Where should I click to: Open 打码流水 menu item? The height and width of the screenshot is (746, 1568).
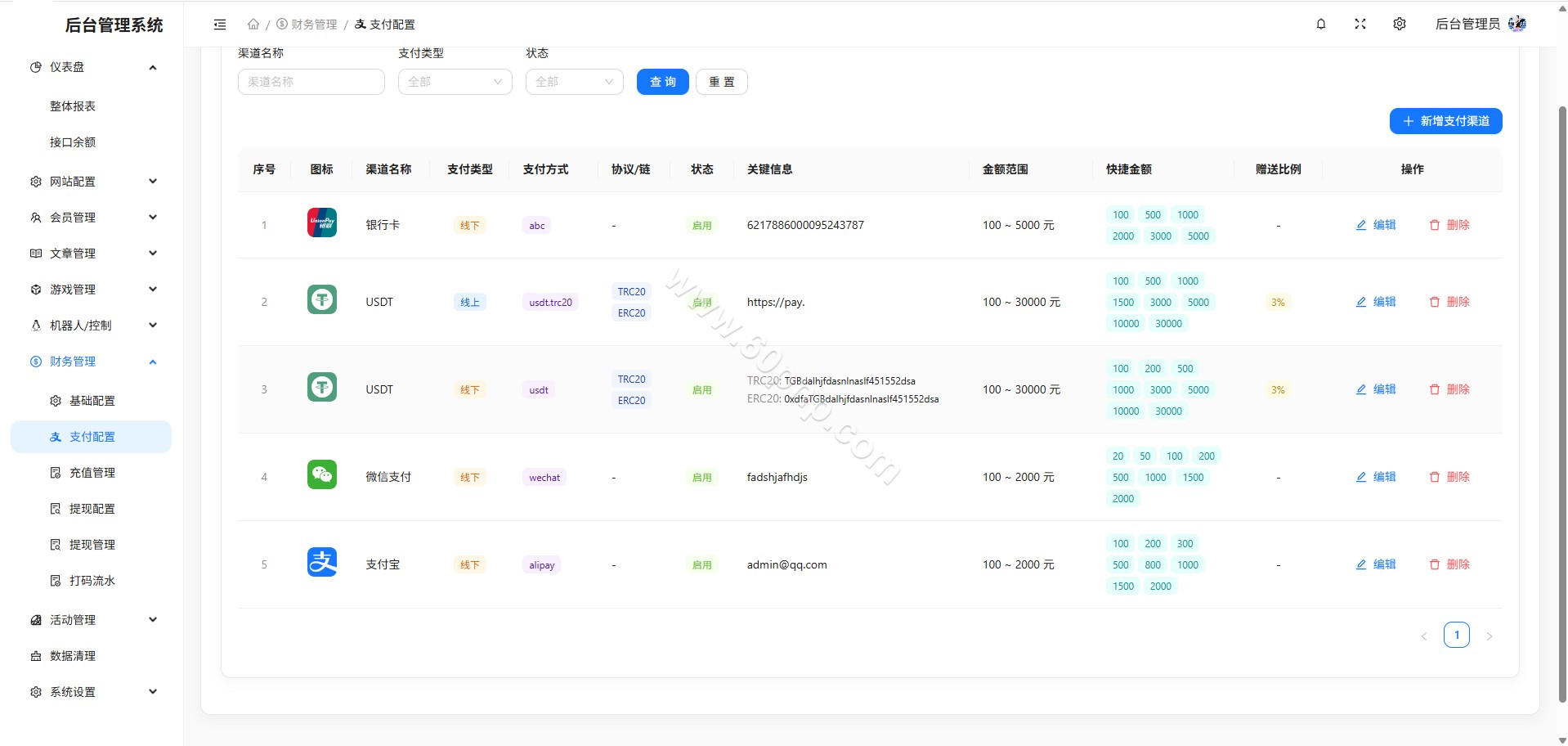coord(92,581)
